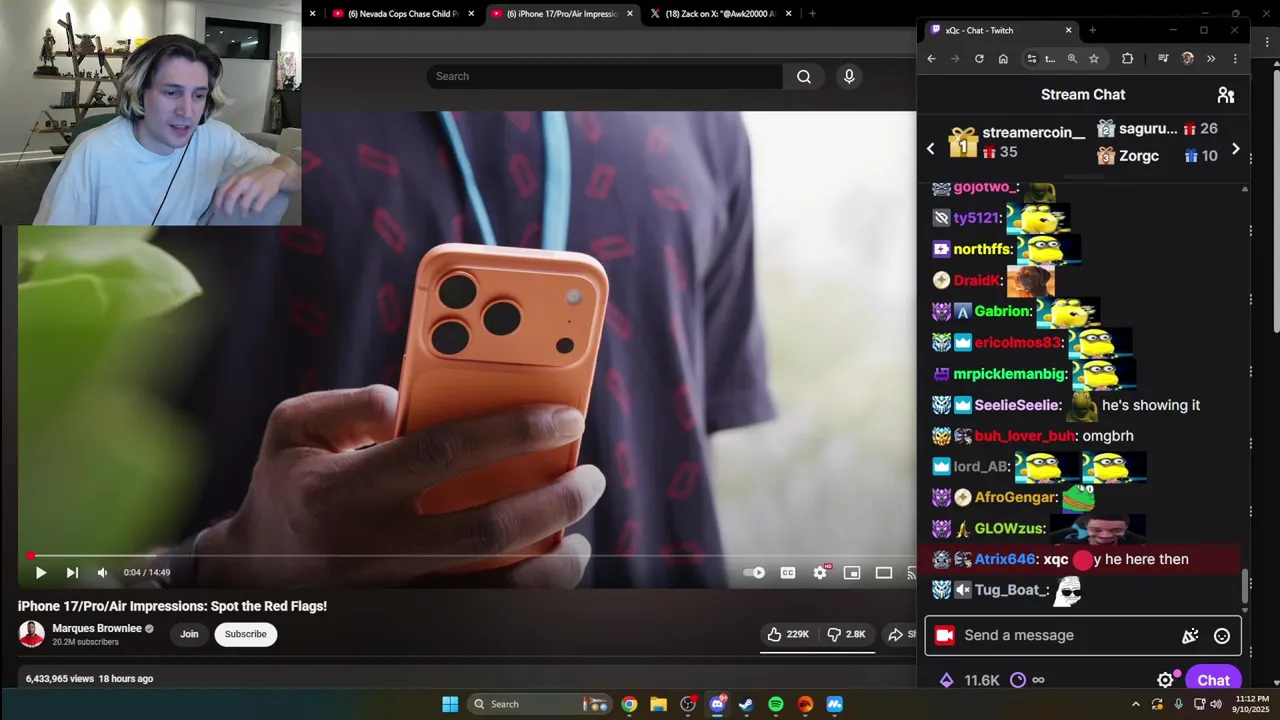Open Steam from the taskbar
This screenshot has height=720, width=1280.
click(x=746, y=704)
